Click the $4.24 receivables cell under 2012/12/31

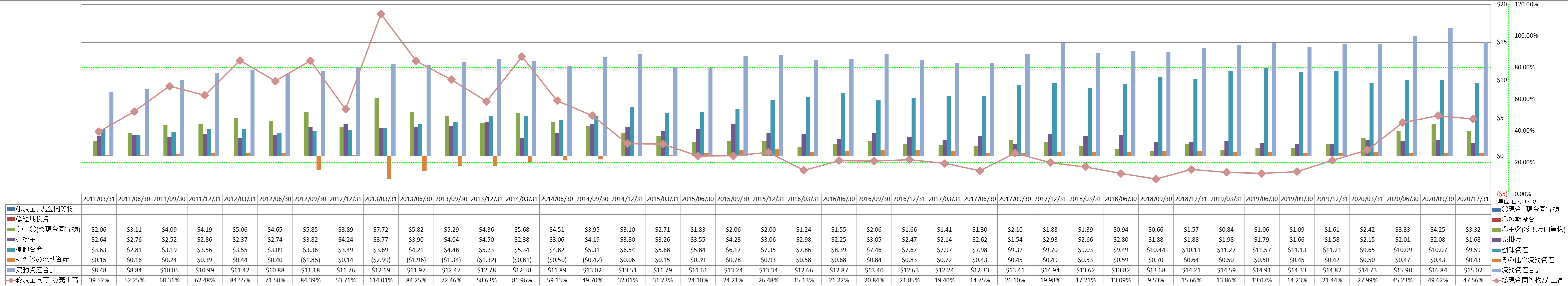click(x=346, y=239)
